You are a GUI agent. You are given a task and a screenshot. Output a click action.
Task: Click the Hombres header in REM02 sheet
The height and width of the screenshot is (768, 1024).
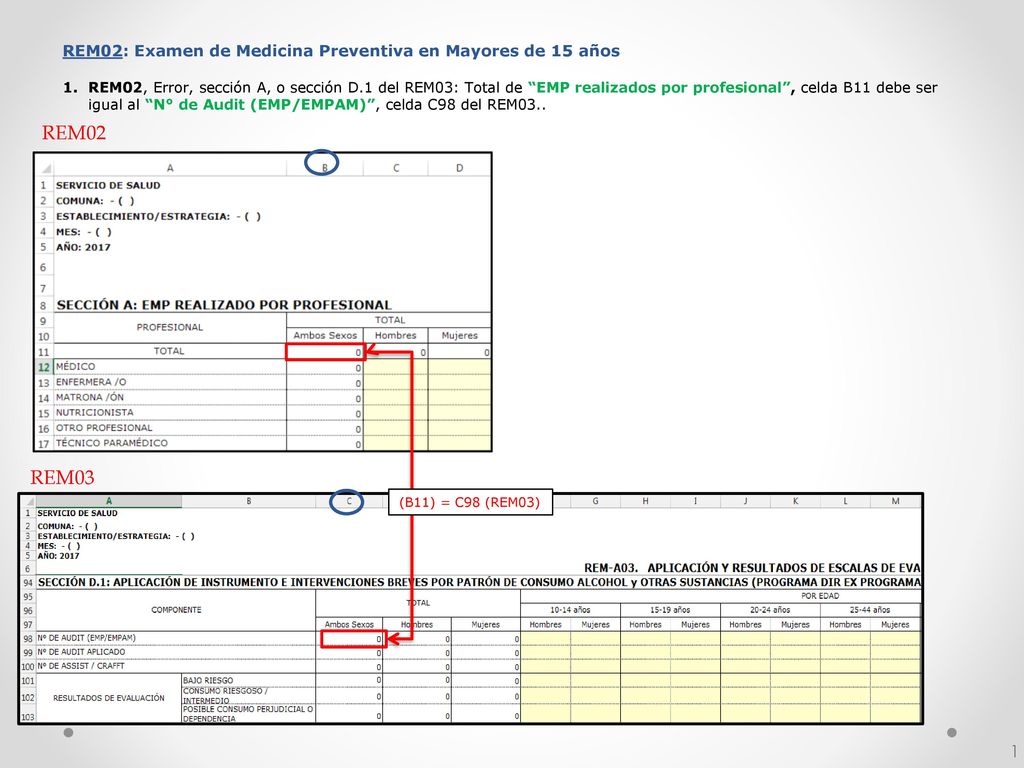396,335
